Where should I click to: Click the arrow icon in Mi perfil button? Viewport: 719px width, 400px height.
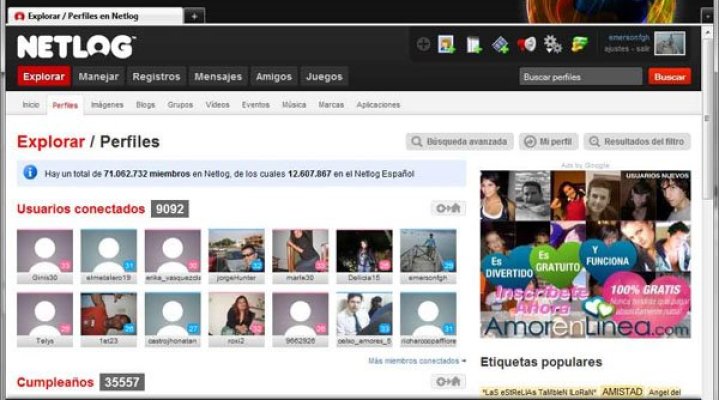pos(530,142)
